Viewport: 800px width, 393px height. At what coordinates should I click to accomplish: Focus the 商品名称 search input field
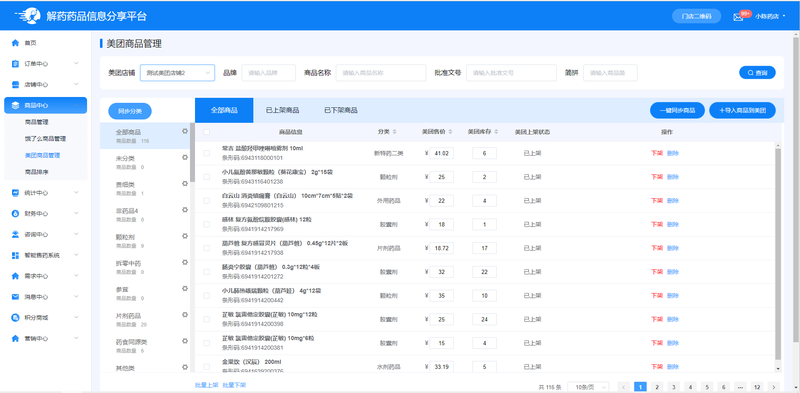(x=381, y=73)
